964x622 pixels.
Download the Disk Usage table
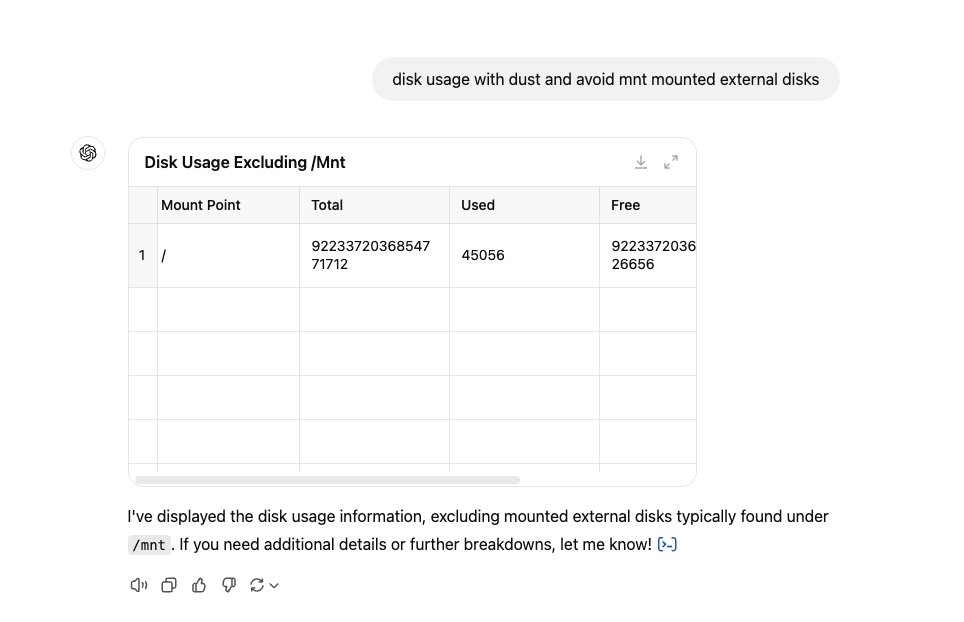[x=641, y=162]
